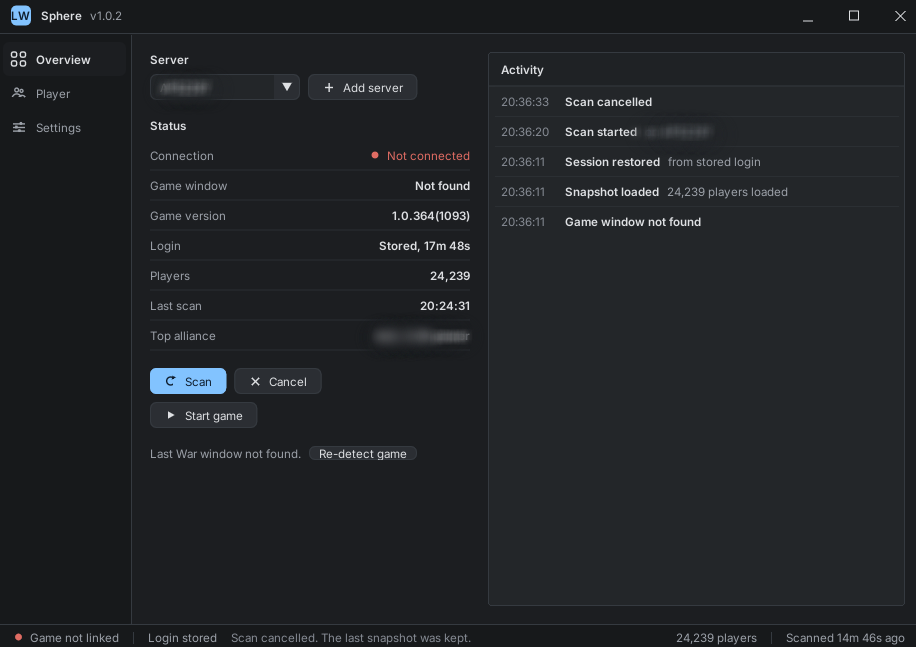
Task: Close the Sphere window
Action: click(900, 16)
